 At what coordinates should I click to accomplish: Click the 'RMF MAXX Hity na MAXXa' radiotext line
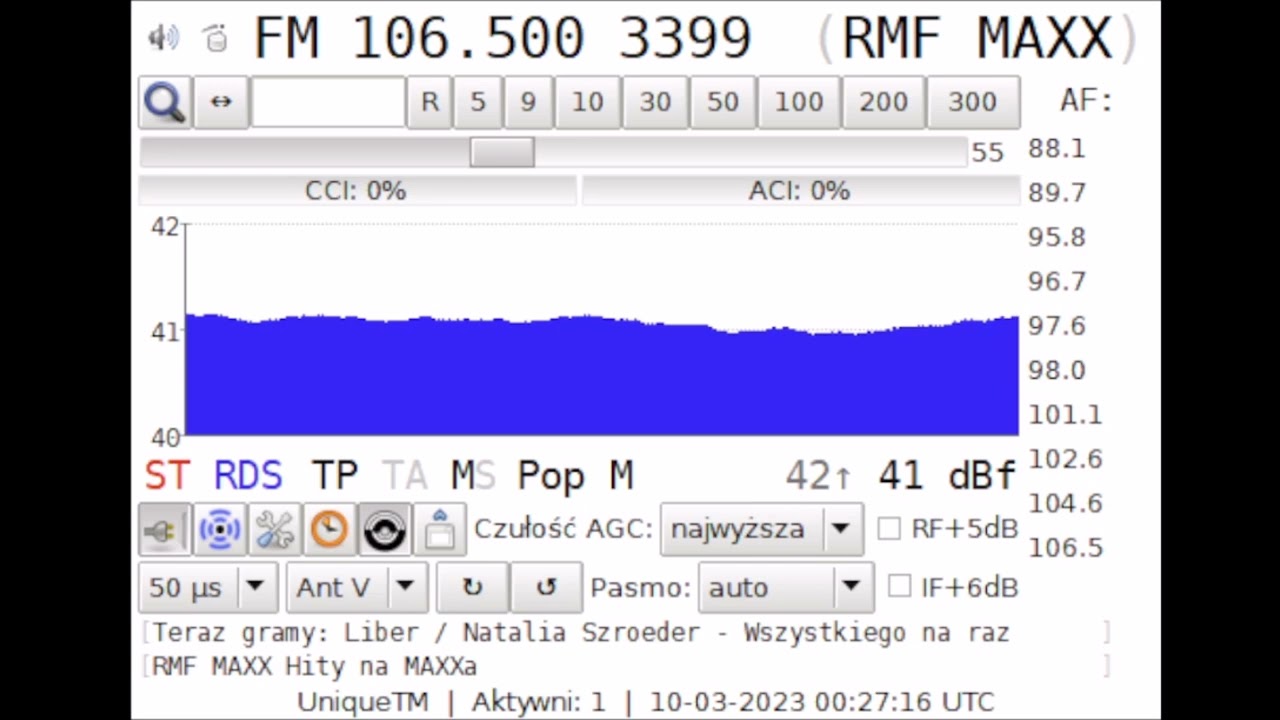pyautogui.click(x=315, y=666)
